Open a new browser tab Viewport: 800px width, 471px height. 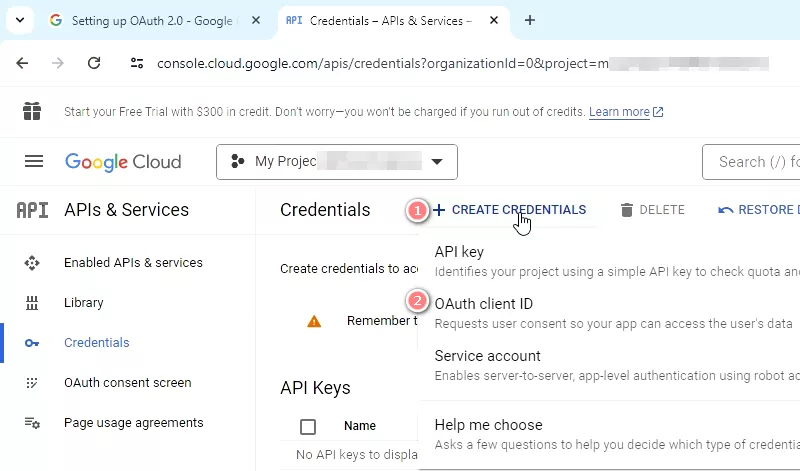click(x=530, y=20)
